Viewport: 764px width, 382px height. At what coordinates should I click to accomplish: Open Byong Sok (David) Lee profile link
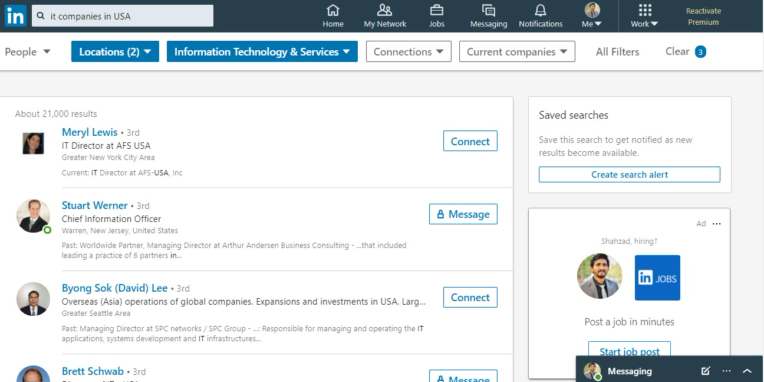click(115, 288)
